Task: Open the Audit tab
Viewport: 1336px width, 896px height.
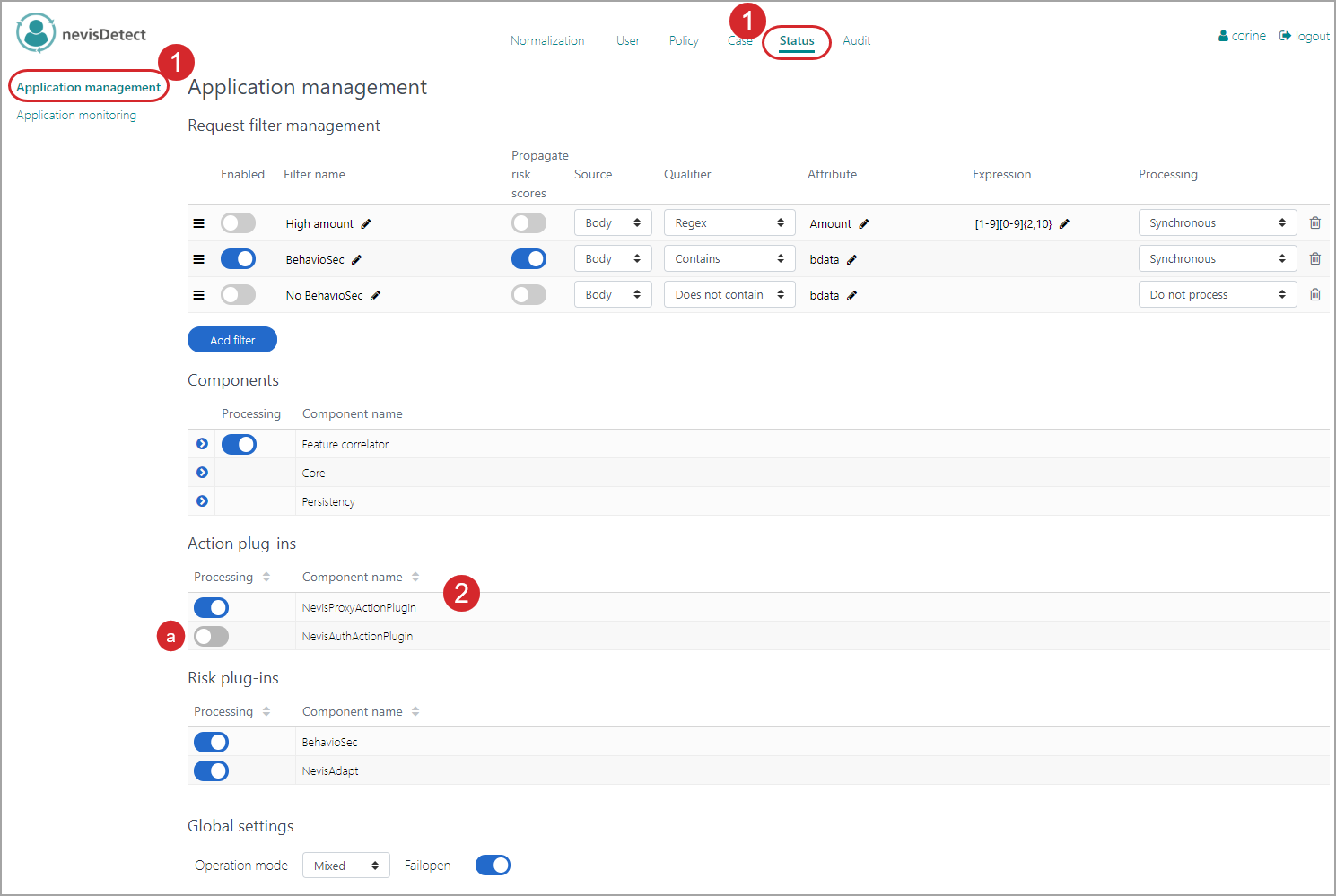Action: pyautogui.click(x=856, y=41)
